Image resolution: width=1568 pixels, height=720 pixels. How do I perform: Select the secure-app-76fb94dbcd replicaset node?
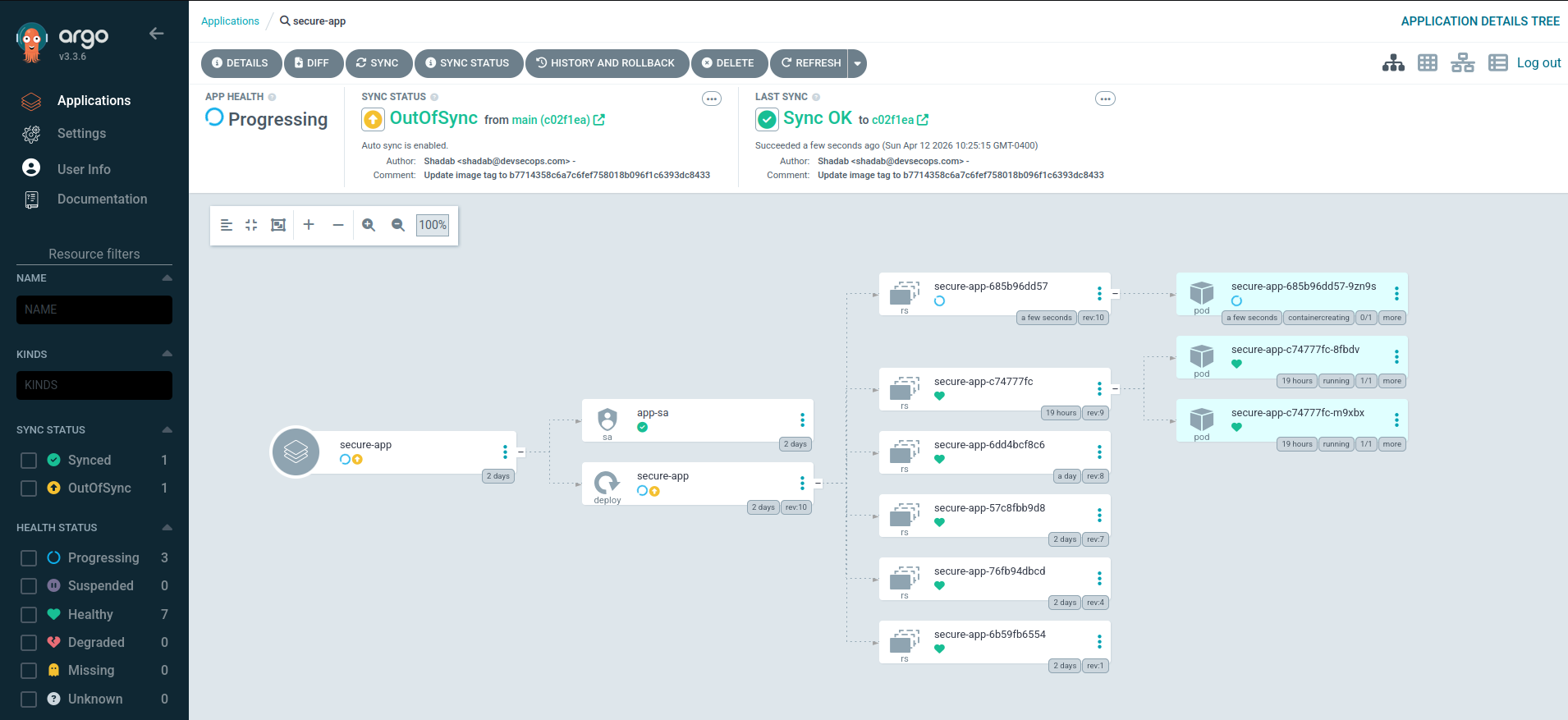(x=994, y=579)
